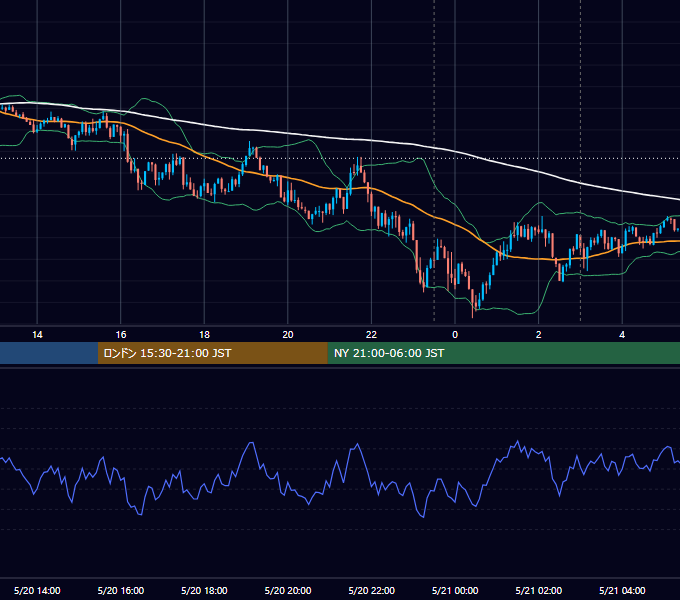Click the 18 hour label on price chart
Screen dimensions: 680x600
coord(204,335)
